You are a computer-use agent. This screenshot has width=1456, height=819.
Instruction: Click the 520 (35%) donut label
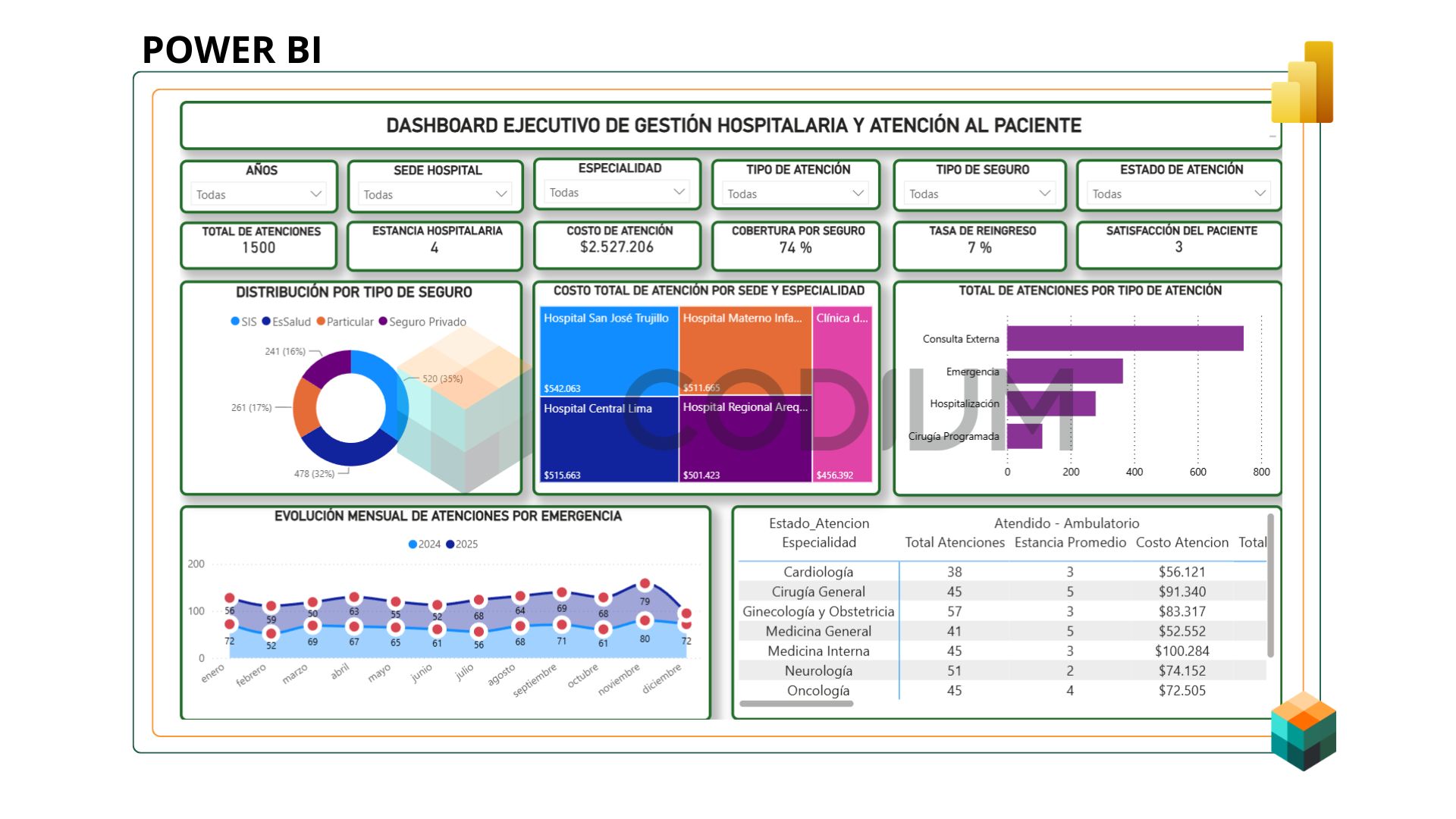(442, 378)
